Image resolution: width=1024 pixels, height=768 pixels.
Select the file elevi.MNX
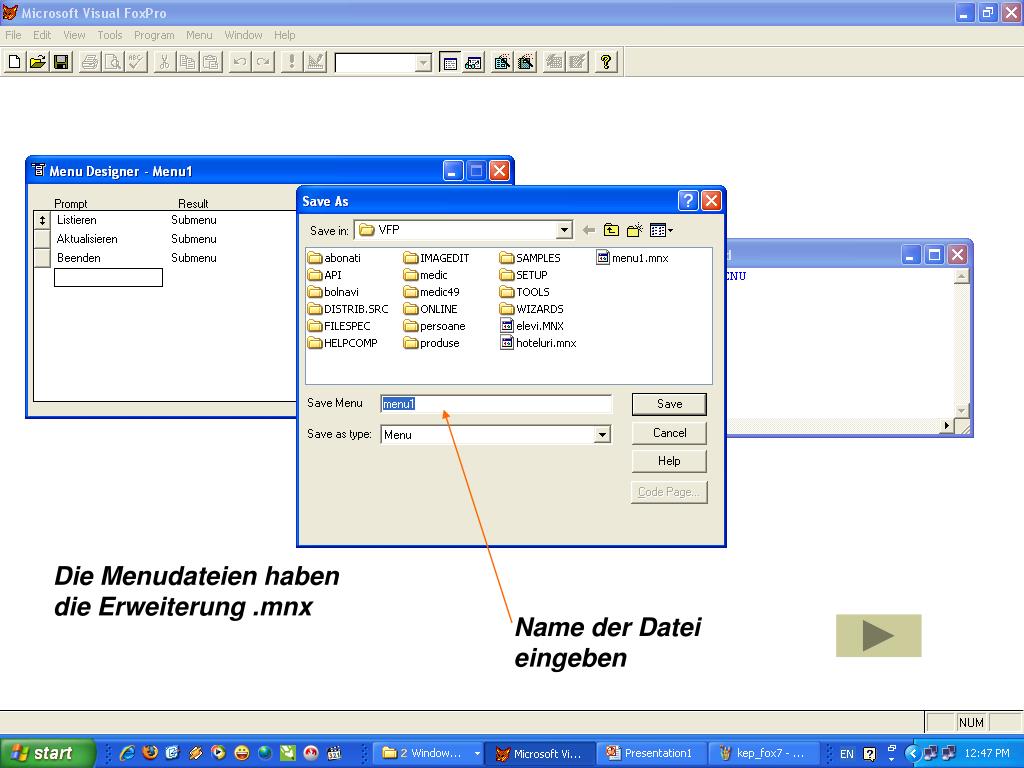(532, 326)
